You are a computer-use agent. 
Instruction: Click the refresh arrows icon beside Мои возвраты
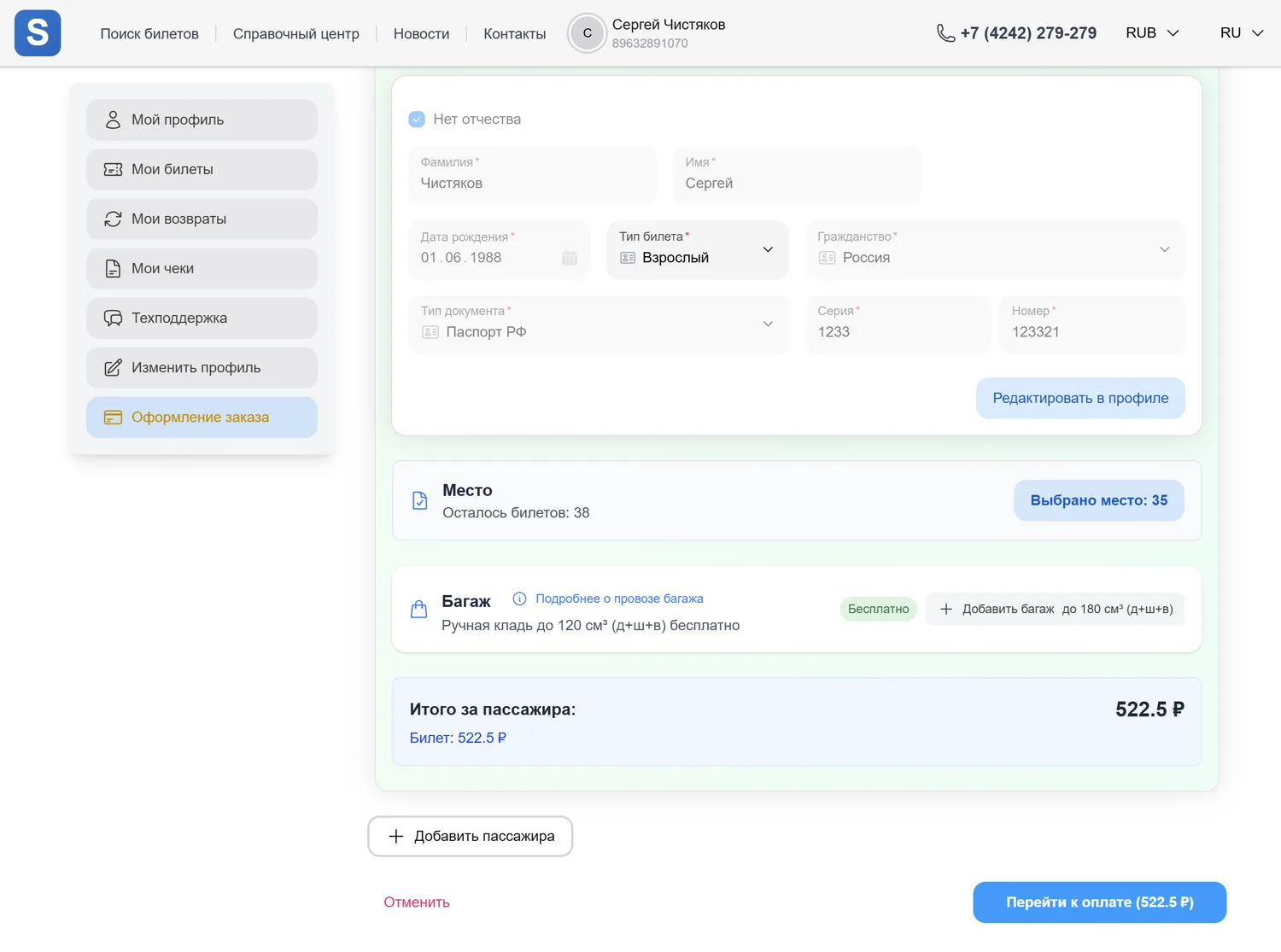coord(113,219)
